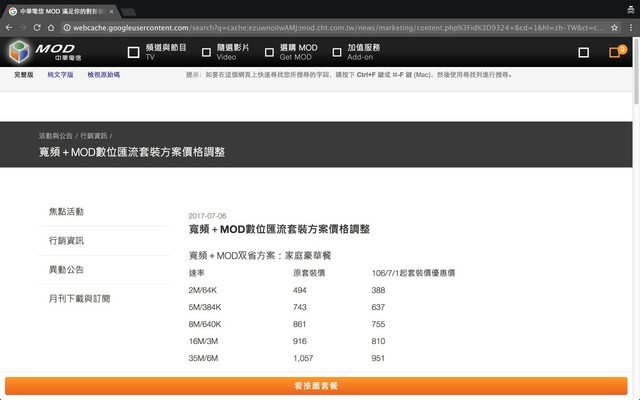This screenshot has height=400, width=640.
Task: Click the icon beside 選購 MOD
Action: click(x=269, y=52)
